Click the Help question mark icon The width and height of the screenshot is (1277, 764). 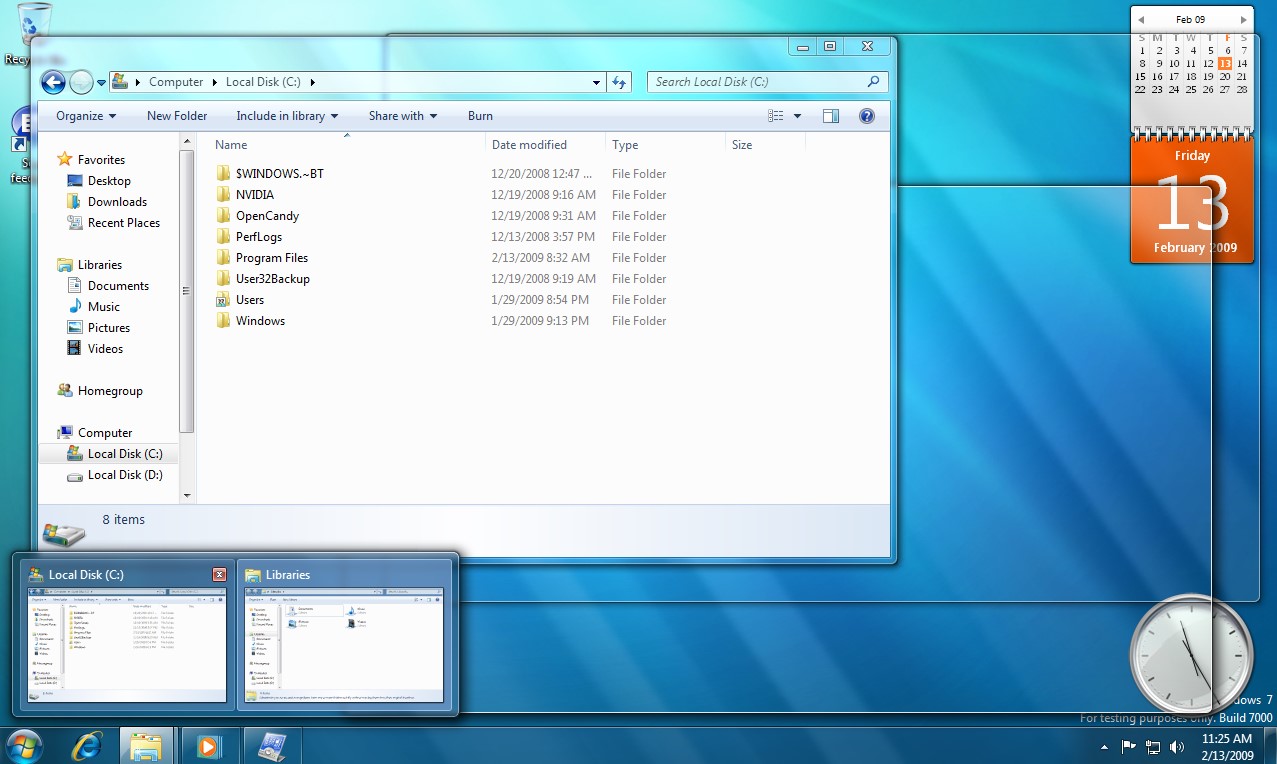[x=867, y=116]
